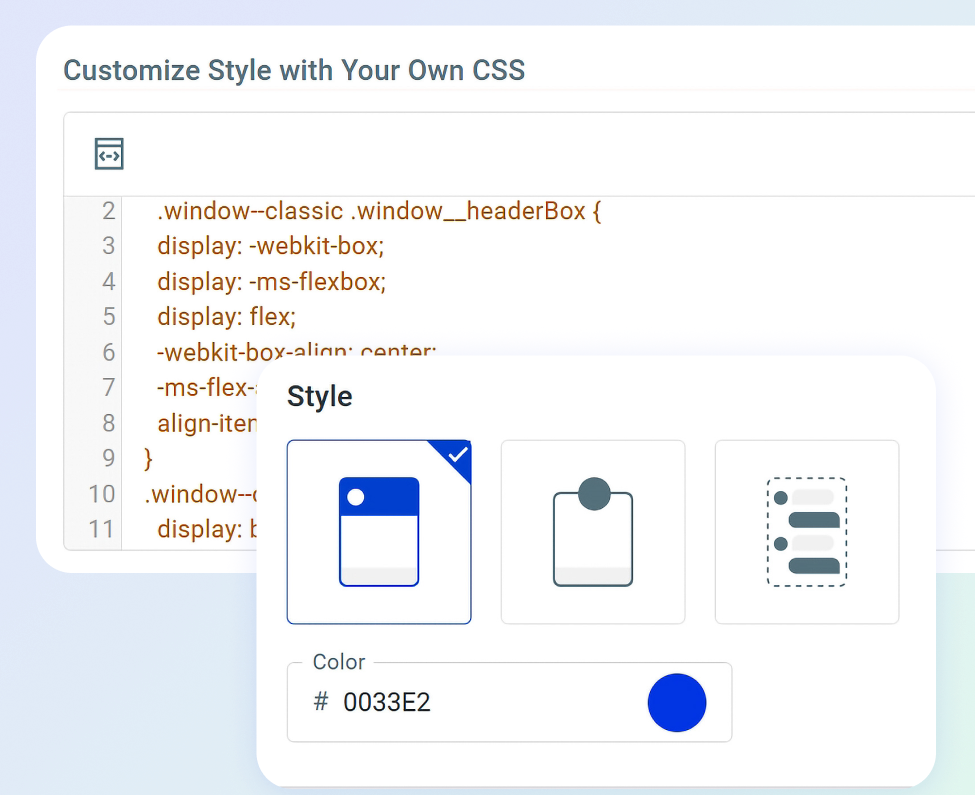
Task: Click the '#' prefix in the color field
Action: (x=321, y=702)
